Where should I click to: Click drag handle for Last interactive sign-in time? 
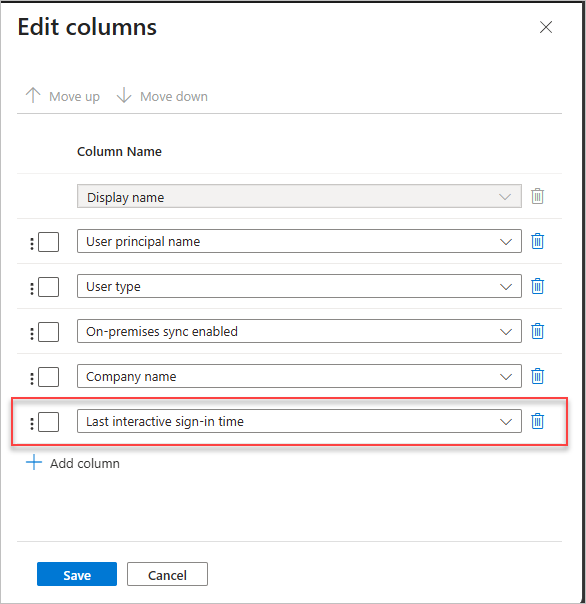(32, 424)
